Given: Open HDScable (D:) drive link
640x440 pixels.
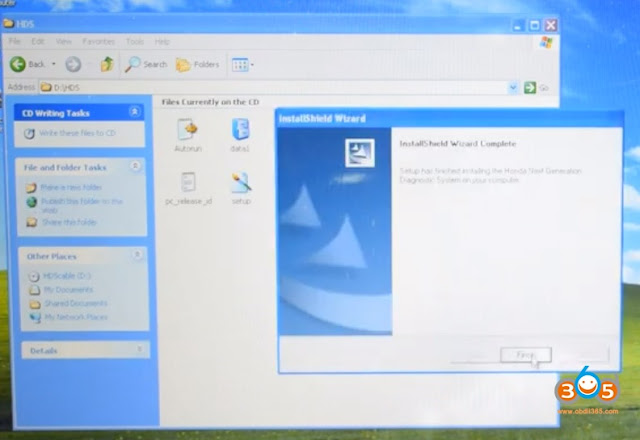Looking at the screenshot, I should pos(67,276).
